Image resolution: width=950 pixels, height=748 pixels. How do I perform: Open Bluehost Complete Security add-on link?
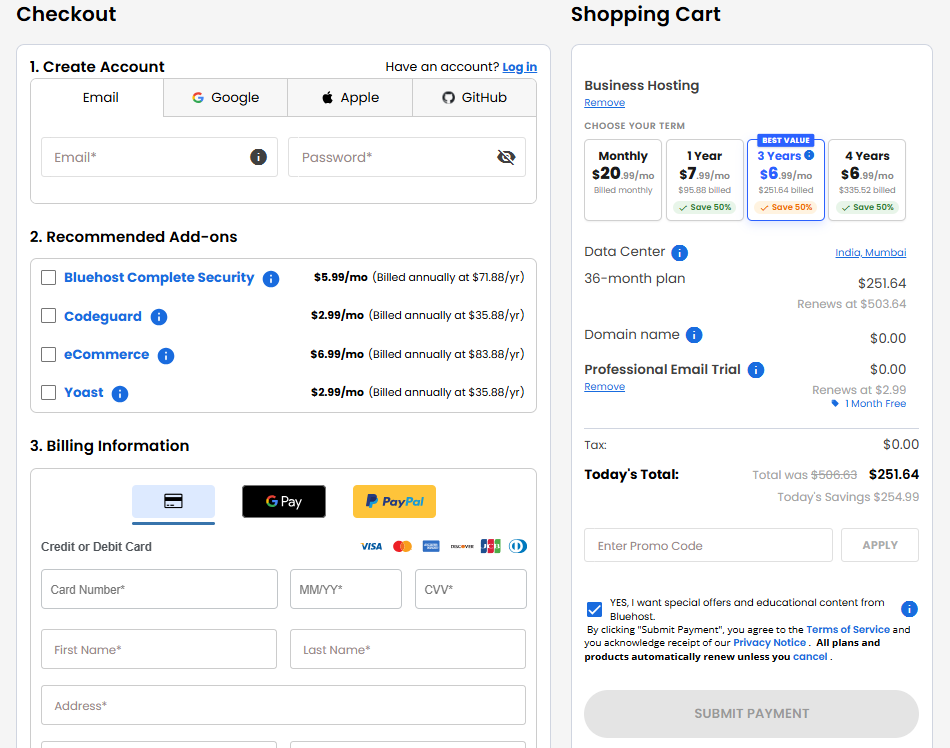click(x=159, y=277)
